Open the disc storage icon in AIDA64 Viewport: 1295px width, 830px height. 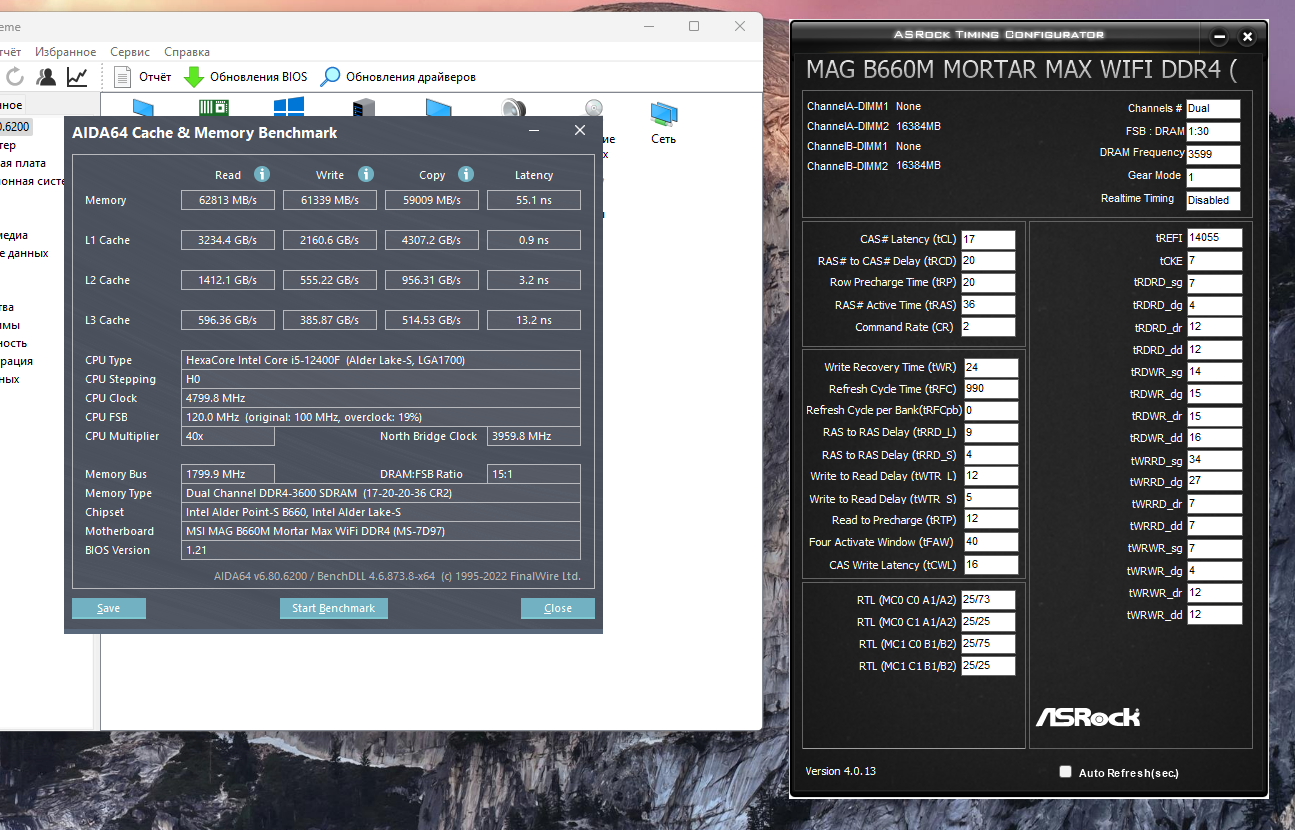coord(594,107)
